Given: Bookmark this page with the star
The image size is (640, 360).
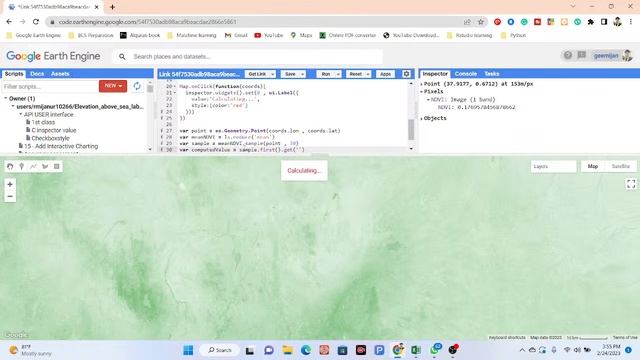Looking at the screenshot, I should (481, 22).
